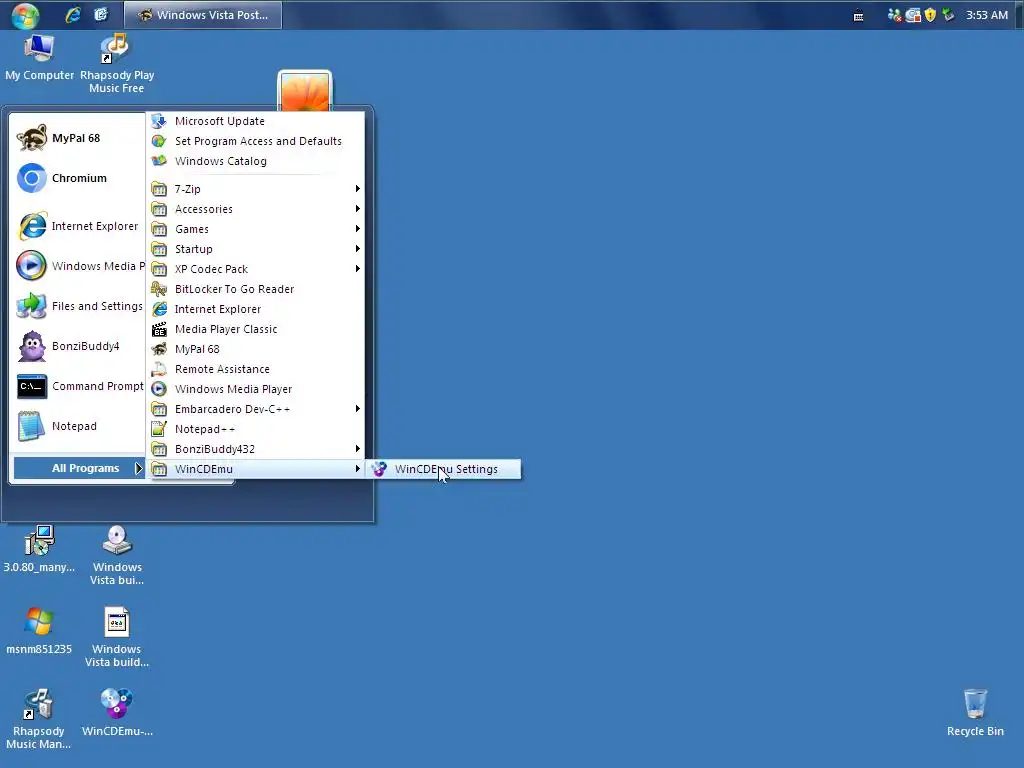The width and height of the screenshot is (1024, 768).
Task: Open Windows Catalog entry
Action: coord(256,161)
